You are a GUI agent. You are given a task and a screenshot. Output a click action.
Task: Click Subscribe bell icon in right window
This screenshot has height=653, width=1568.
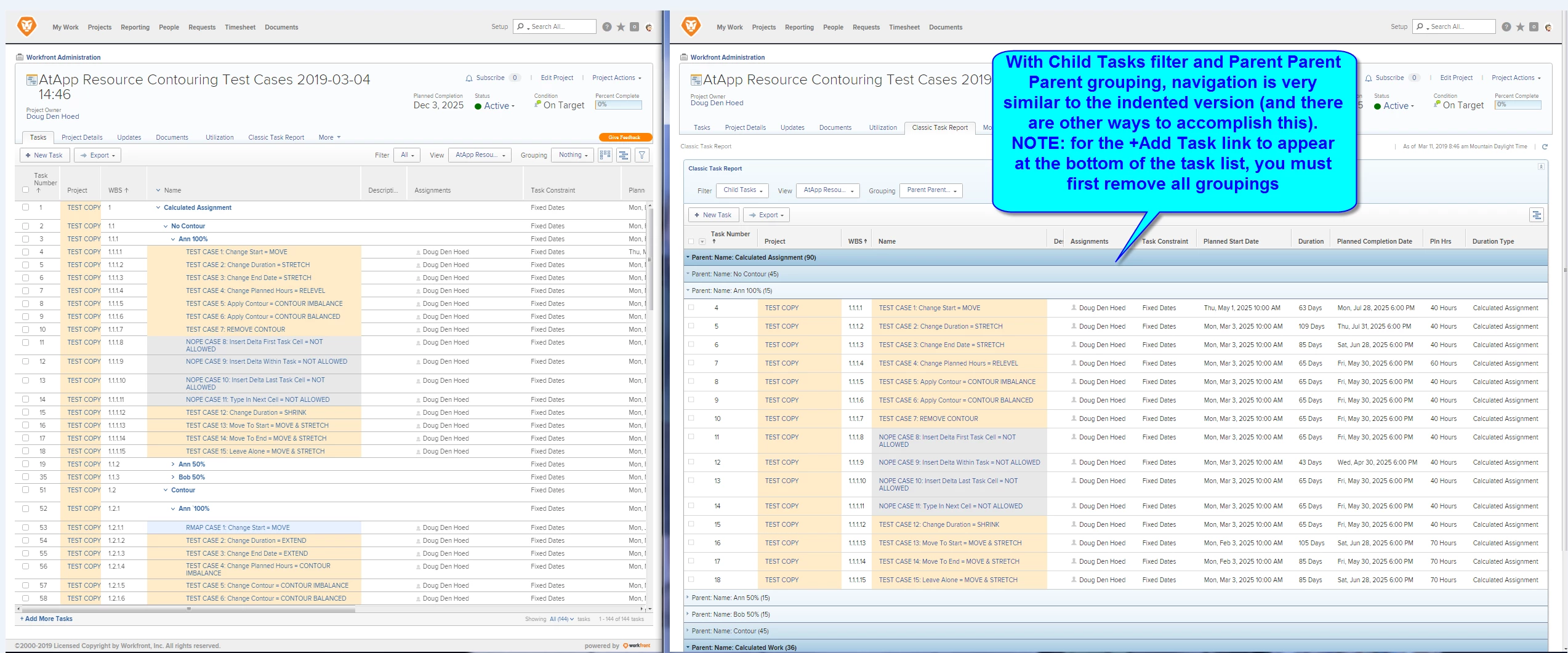coord(1369,78)
